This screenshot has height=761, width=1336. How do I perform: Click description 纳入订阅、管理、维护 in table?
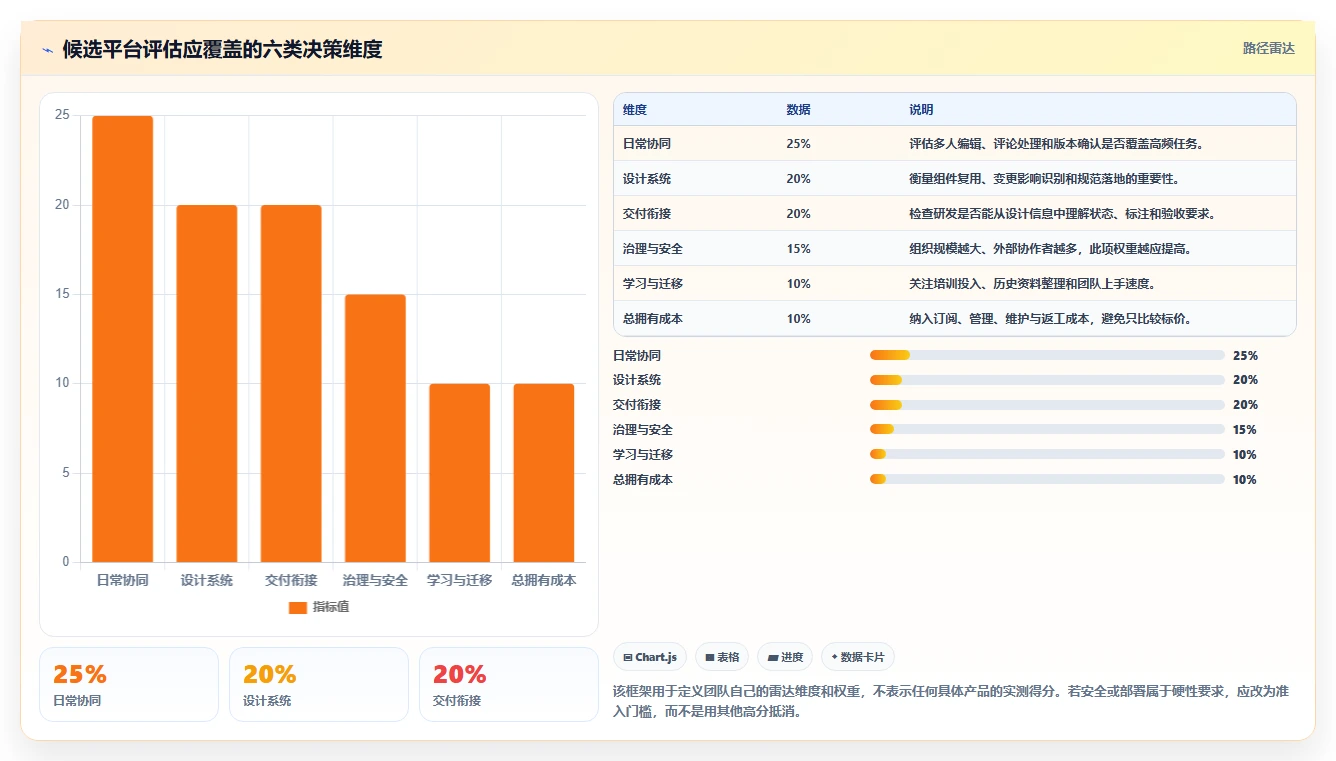pos(1050,319)
